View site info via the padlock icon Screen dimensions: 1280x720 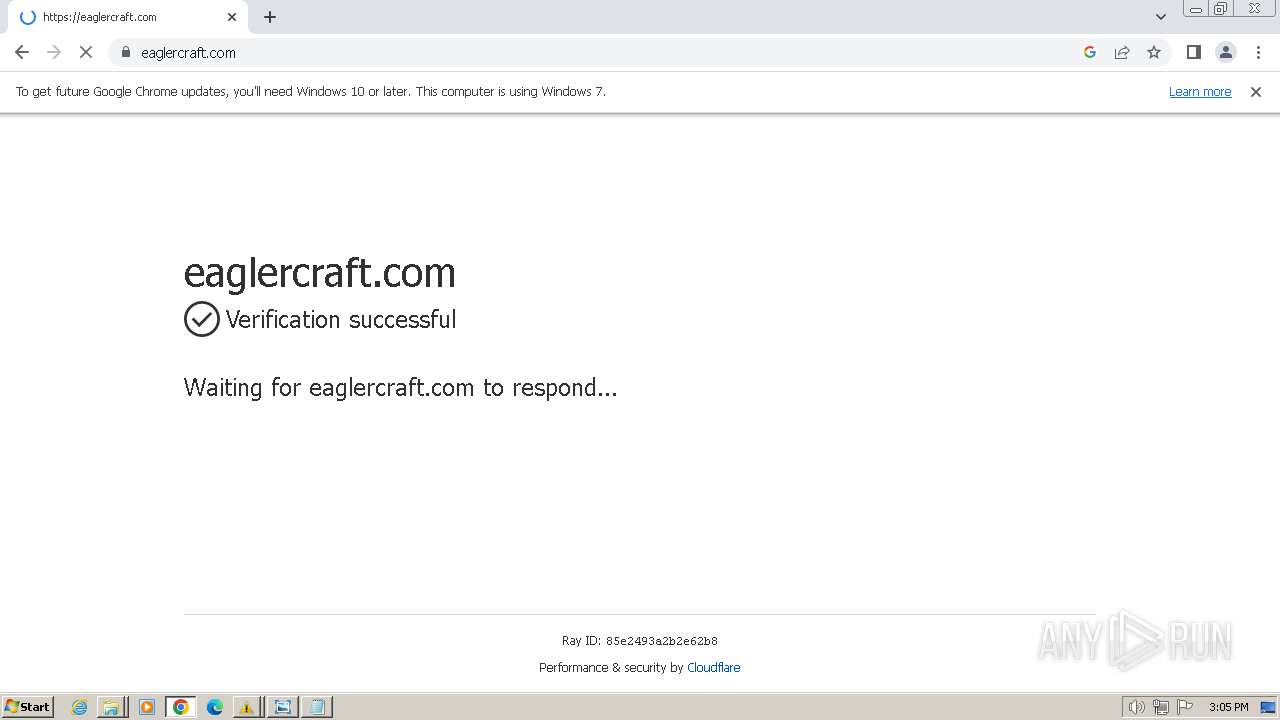126,52
